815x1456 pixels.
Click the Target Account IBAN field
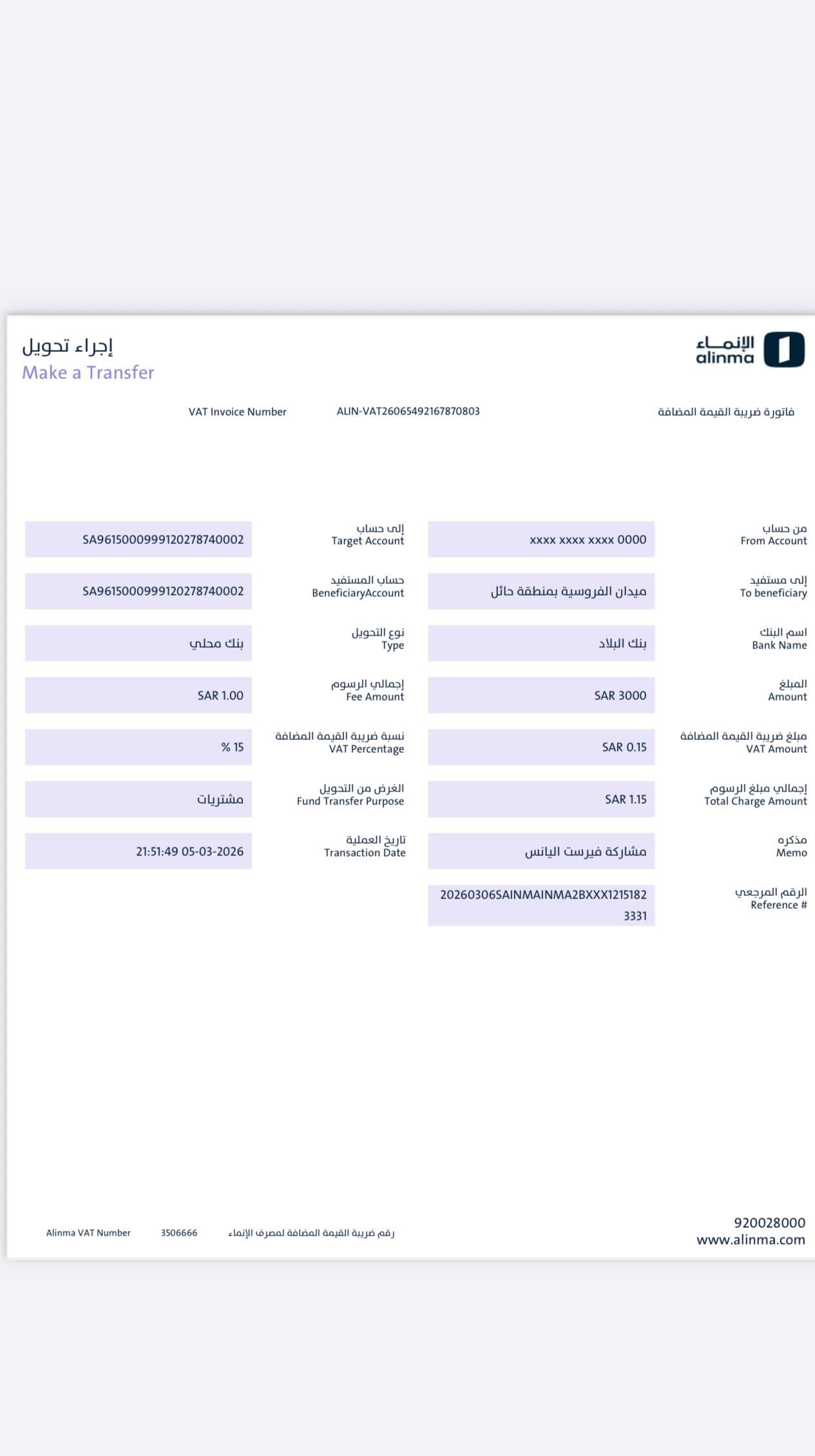(139, 539)
